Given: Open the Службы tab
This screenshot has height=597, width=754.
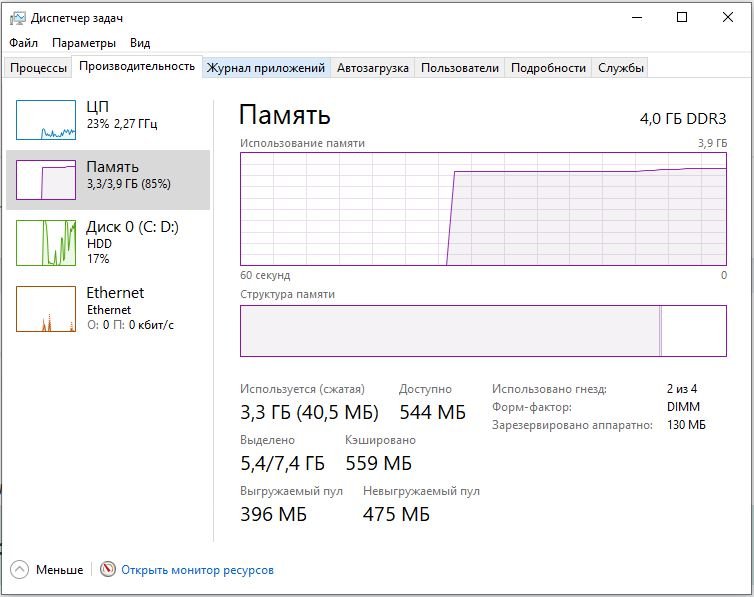Looking at the screenshot, I should tap(621, 68).
